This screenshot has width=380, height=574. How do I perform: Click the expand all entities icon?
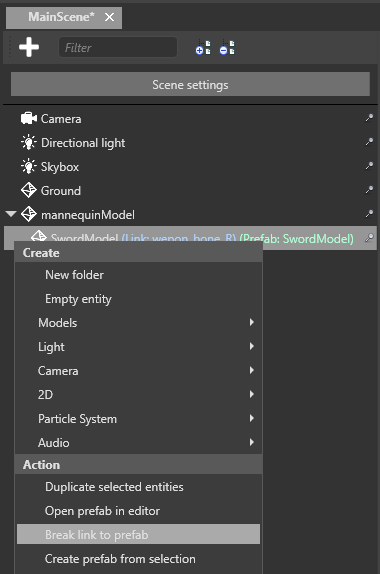203,47
